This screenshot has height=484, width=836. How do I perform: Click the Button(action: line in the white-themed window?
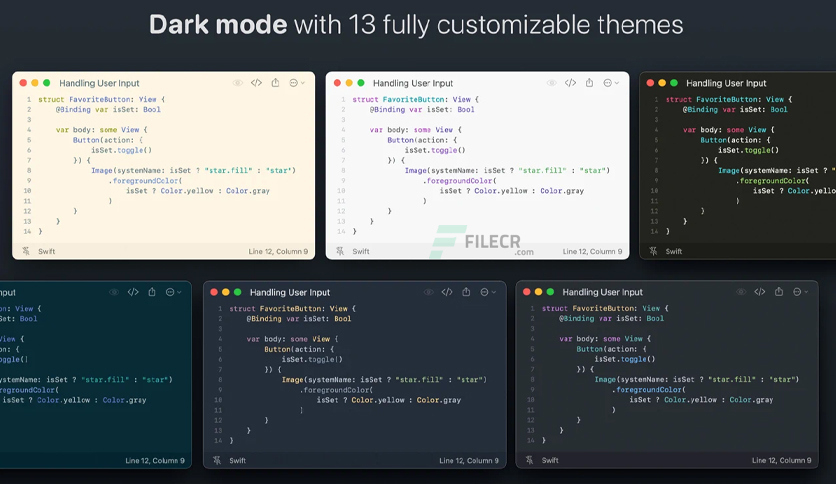click(422, 140)
